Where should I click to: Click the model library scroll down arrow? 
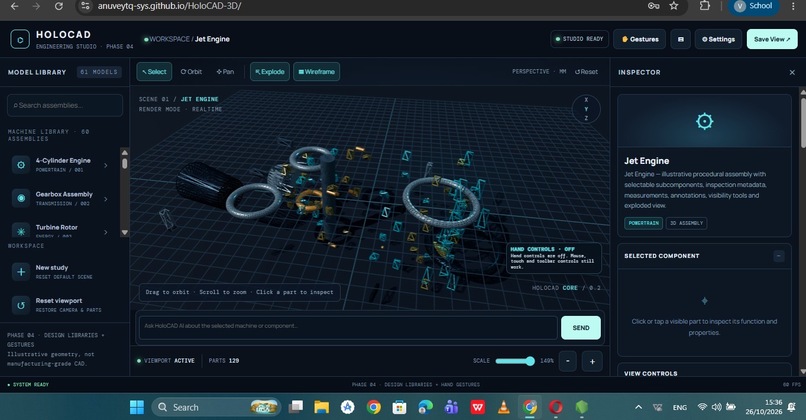124,232
